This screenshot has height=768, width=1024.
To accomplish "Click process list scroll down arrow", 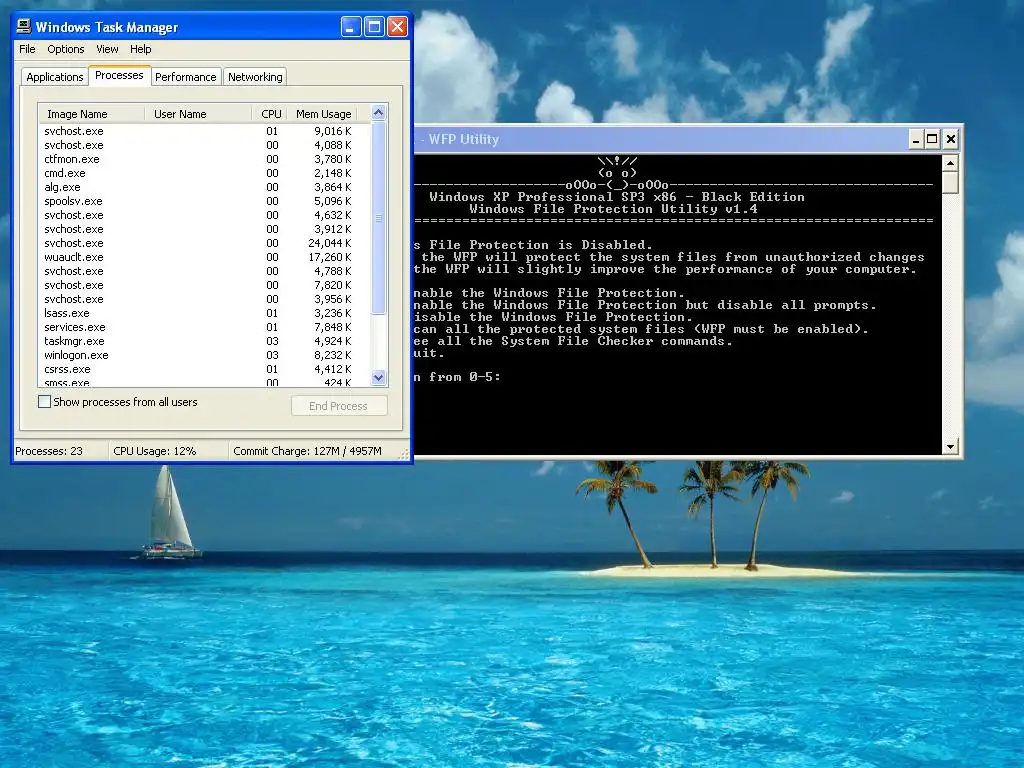I will click(378, 377).
